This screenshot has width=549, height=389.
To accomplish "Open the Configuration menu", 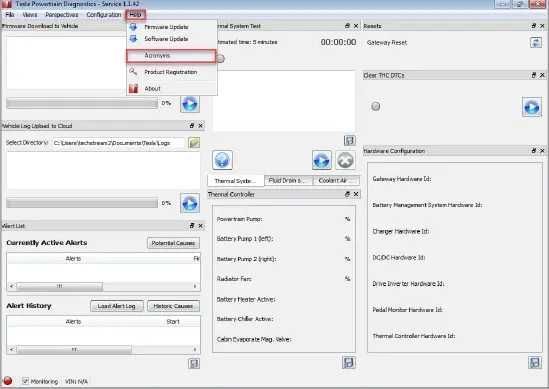I will tap(104, 14).
